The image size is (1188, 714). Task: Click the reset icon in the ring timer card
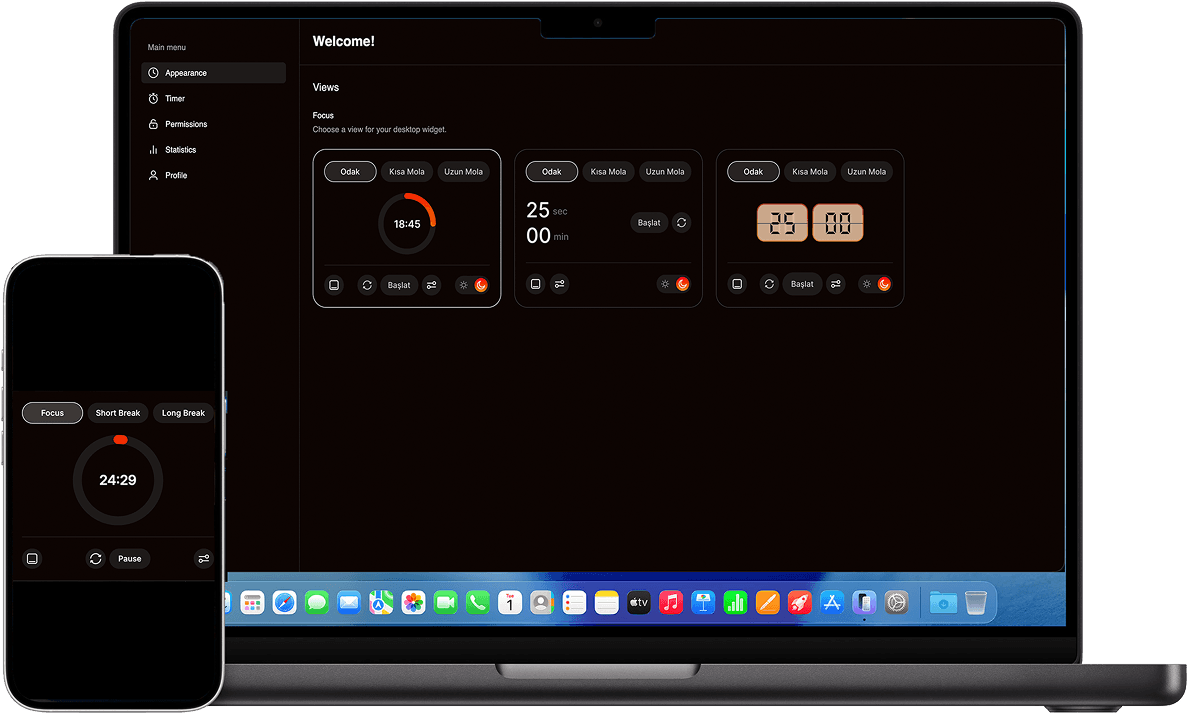tap(367, 285)
